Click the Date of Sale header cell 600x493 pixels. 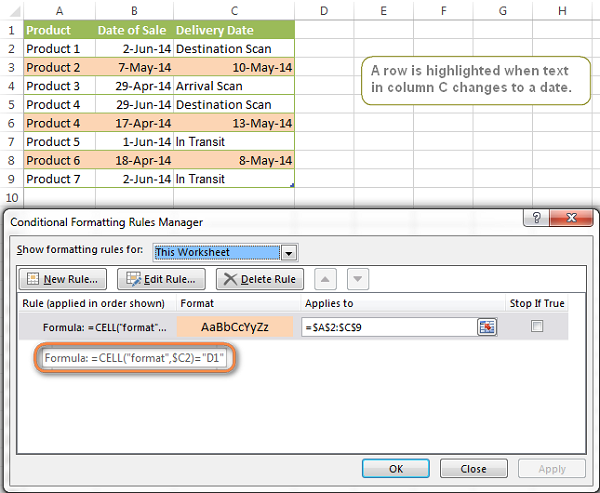(134, 30)
